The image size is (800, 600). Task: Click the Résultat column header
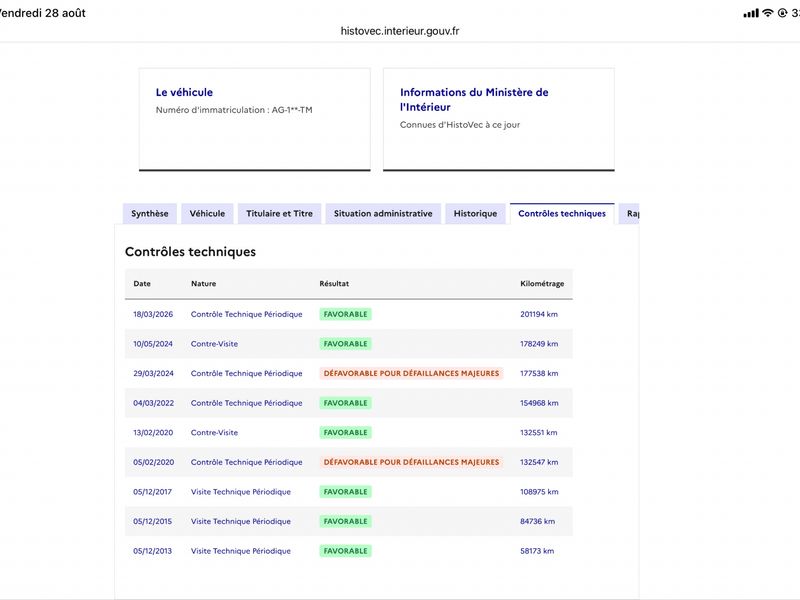click(334, 284)
